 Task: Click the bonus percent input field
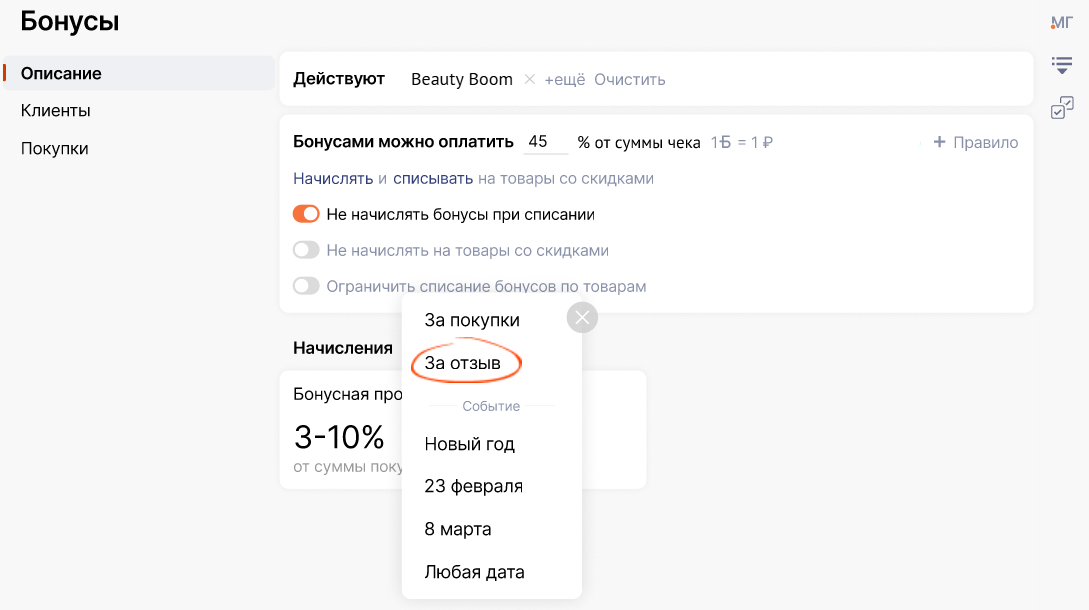pyautogui.click(x=545, y=142)
